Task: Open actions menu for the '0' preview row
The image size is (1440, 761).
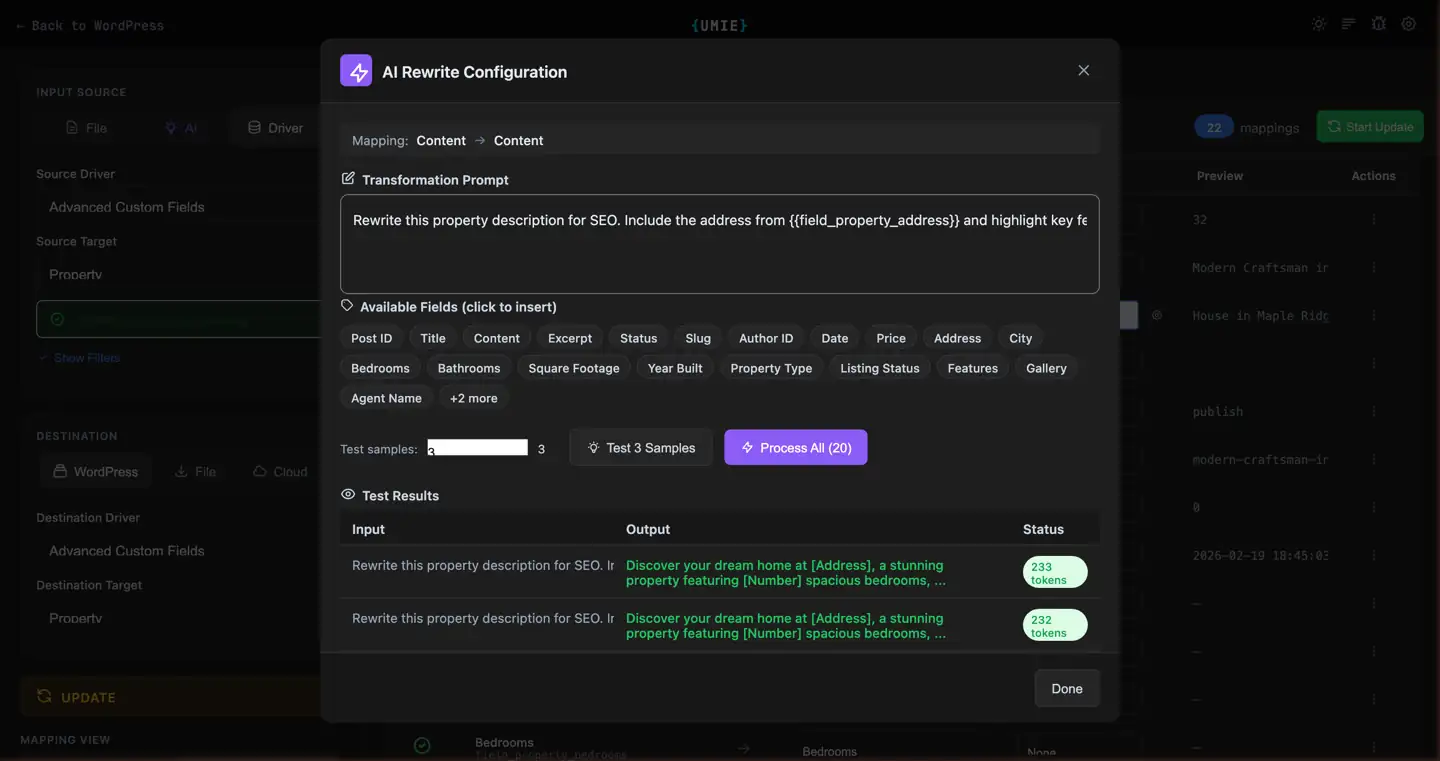Action: pyautogui.click(x=1373, y=507)
